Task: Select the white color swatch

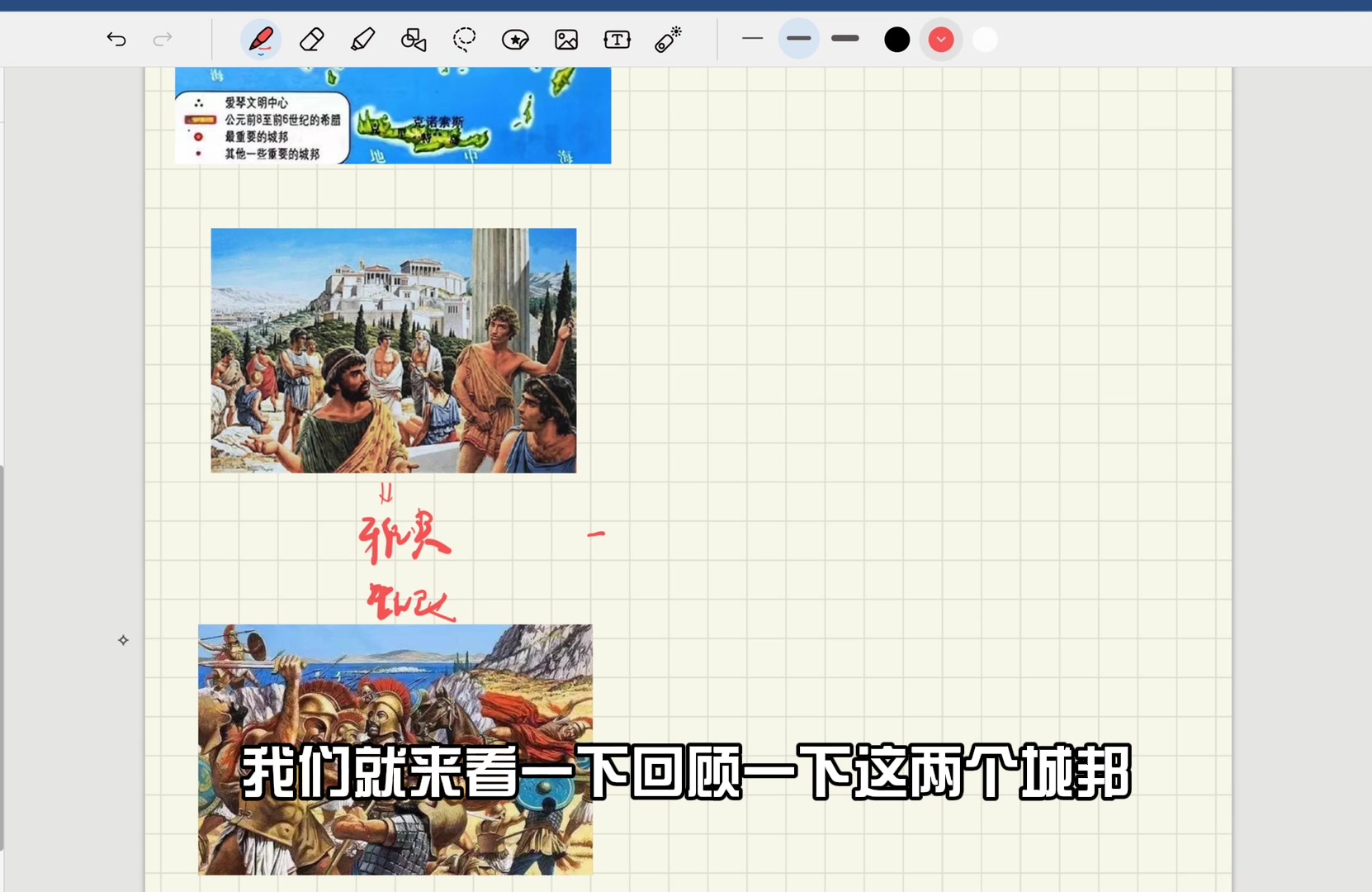Action: pyautogui.click(x=983, y=39)
